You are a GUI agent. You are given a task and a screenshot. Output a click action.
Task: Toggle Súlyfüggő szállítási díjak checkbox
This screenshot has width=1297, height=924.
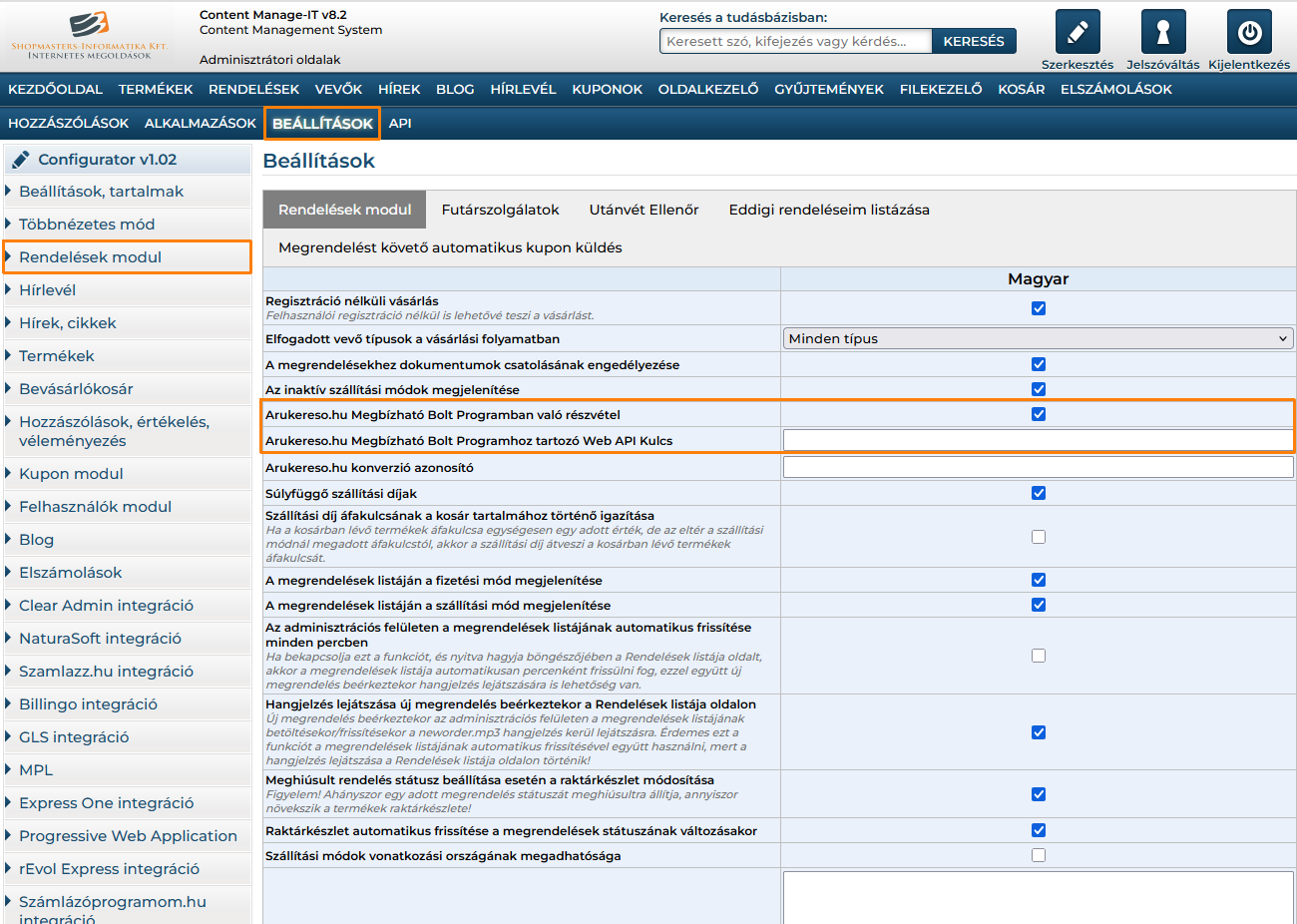[x=1039, y=493]
